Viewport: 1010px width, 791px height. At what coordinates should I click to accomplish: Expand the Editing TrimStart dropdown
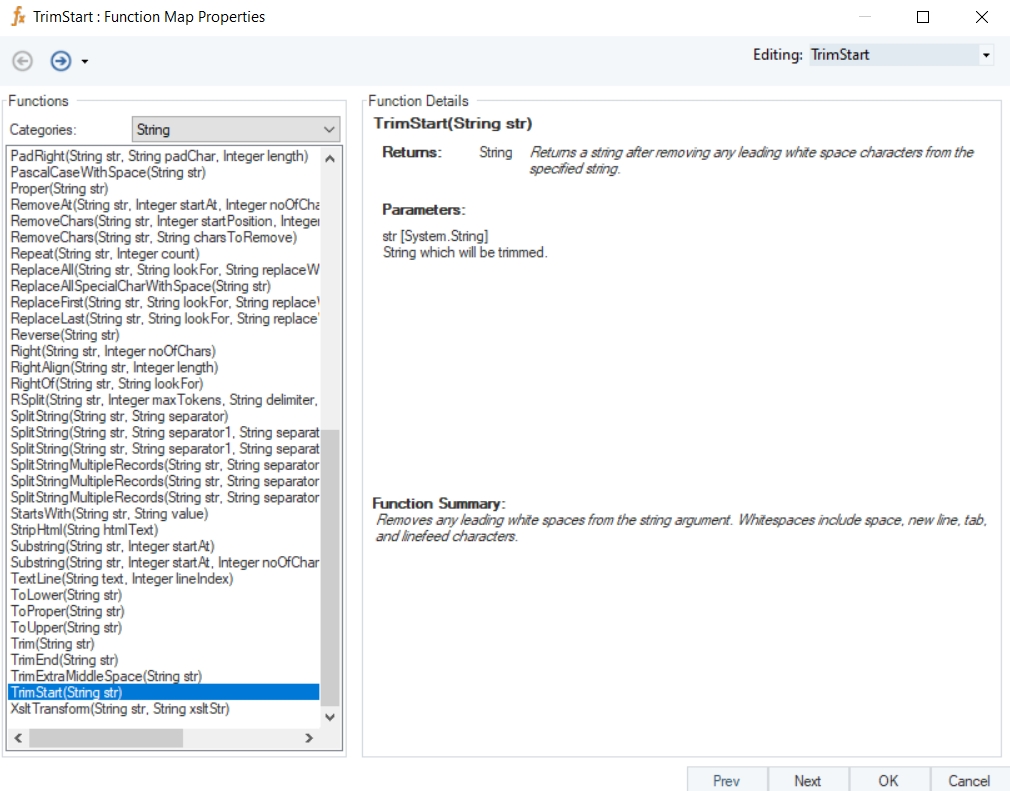[986, 55]
